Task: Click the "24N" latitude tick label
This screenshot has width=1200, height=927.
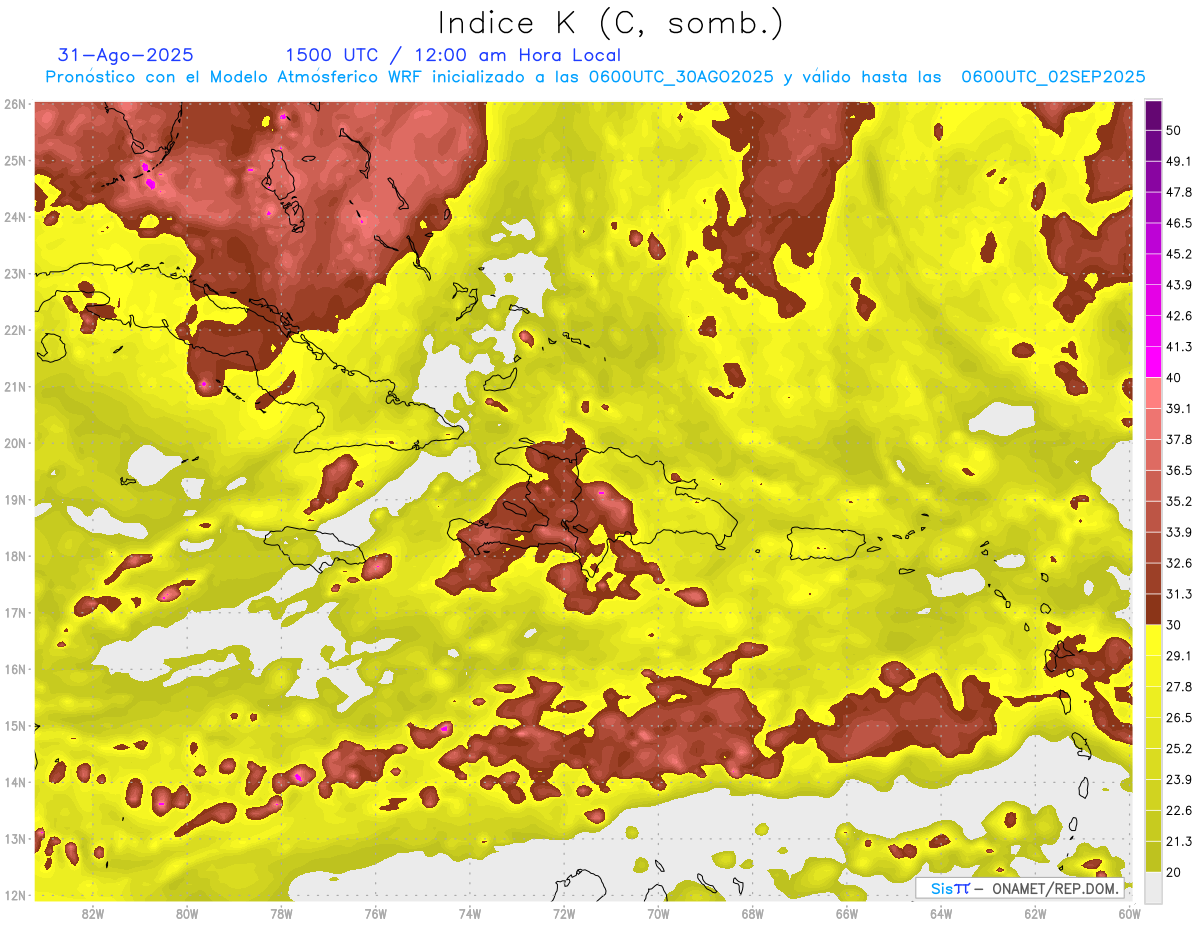Action: click(x=14, y=217)
